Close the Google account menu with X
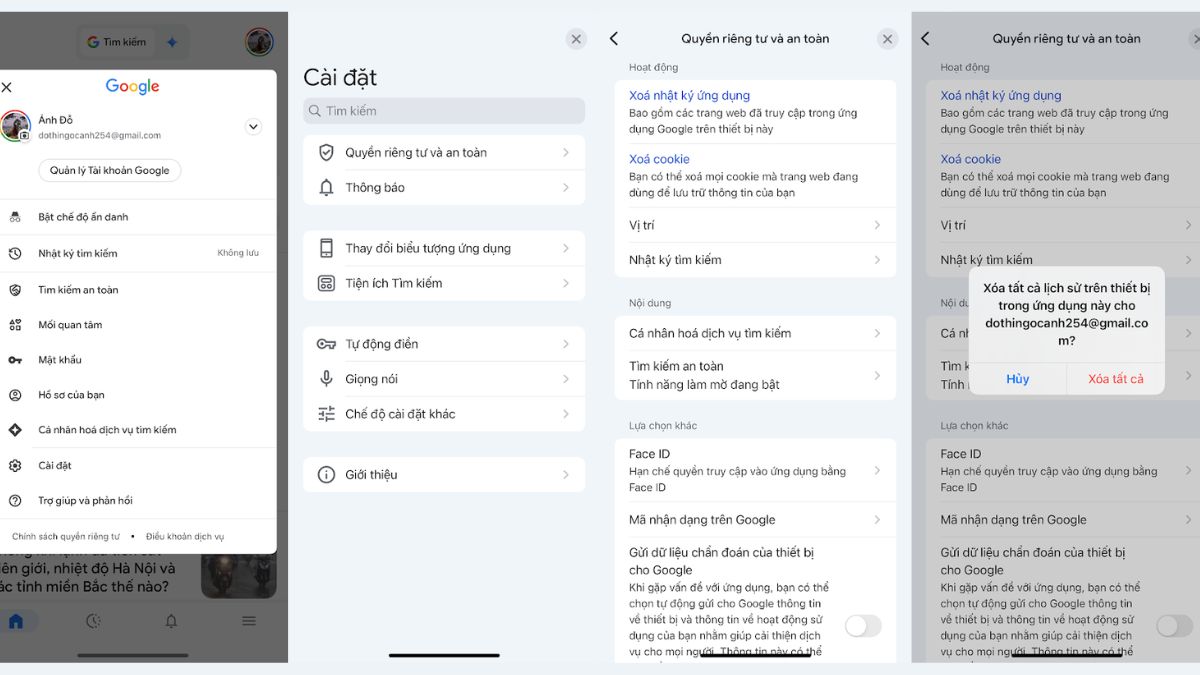 pyautogui.click(x=7, y=87)
